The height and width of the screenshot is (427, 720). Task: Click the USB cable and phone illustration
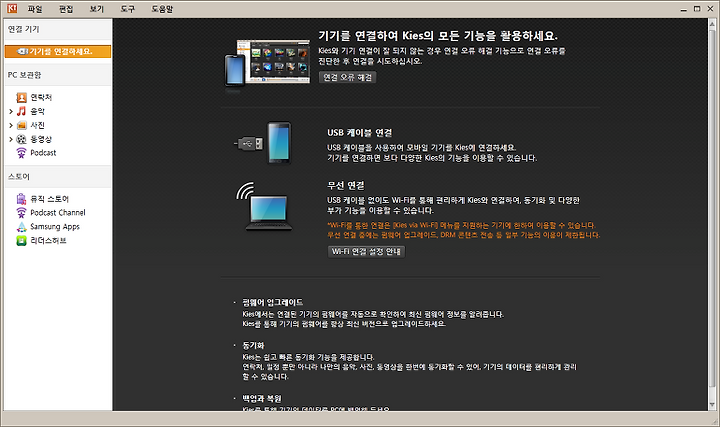(x=263, y=143)
